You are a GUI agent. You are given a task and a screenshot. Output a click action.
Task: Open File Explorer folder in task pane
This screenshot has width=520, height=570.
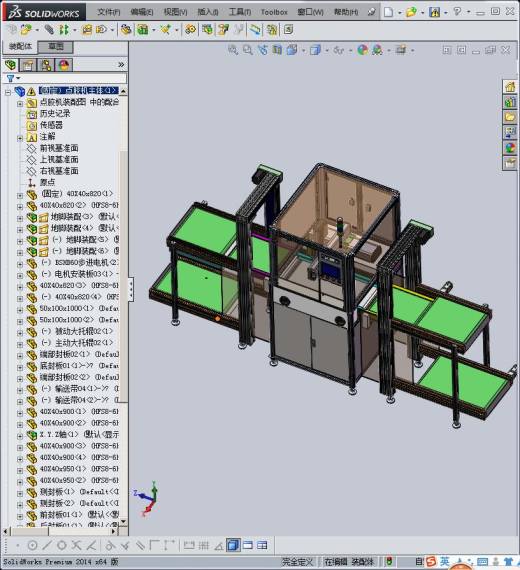coord(510,117)
